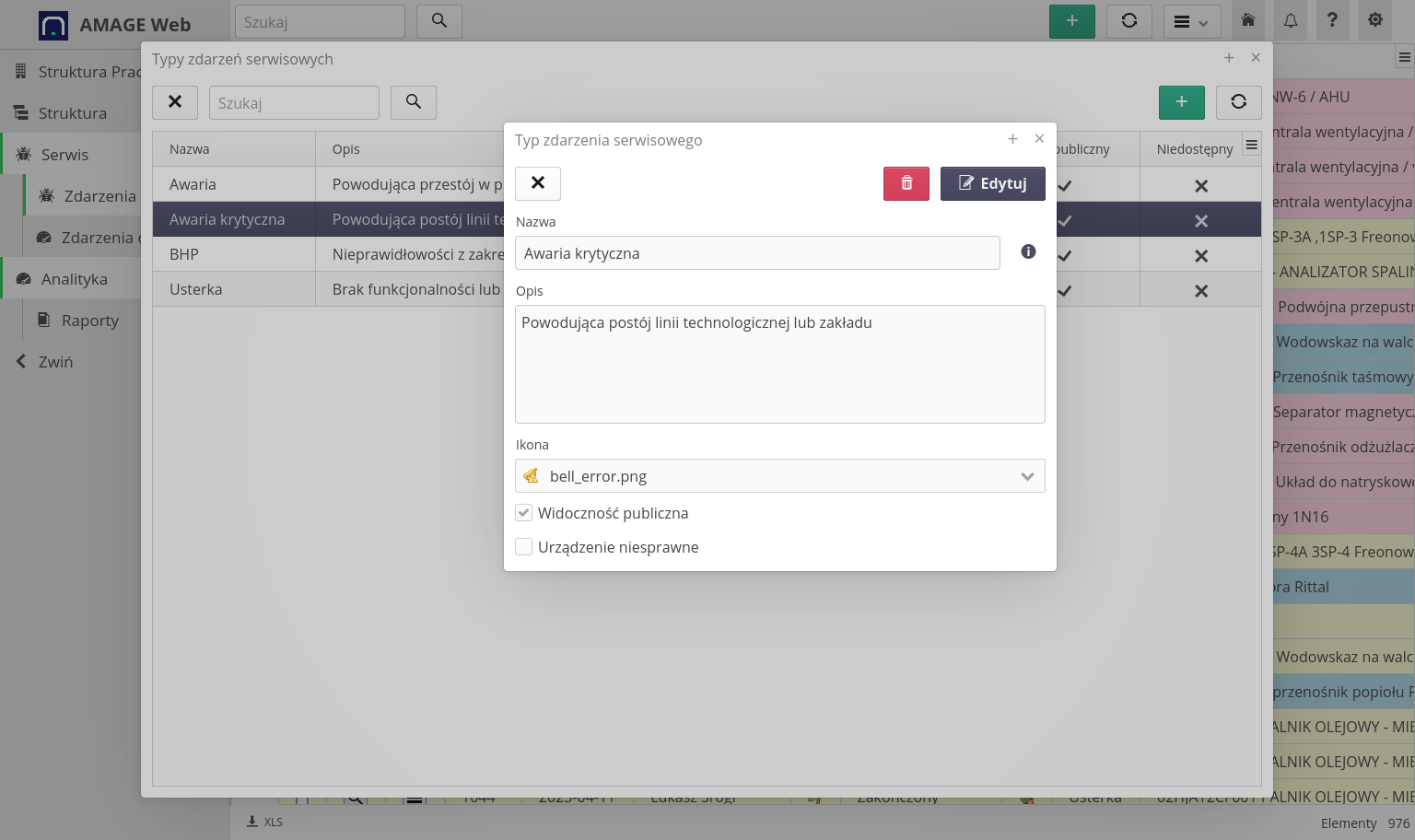Click X button in Typy zdarzeń toolbar

pos(175,102)
